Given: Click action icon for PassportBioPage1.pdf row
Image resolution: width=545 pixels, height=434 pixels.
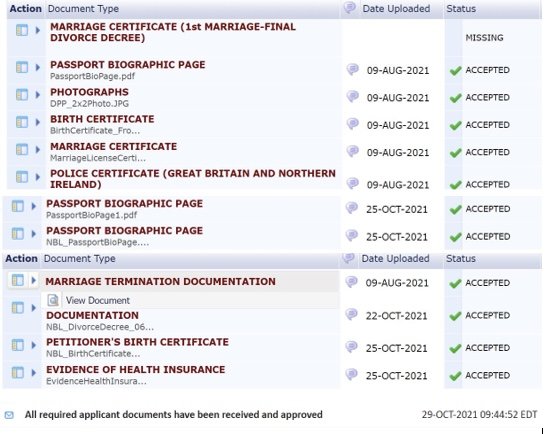Looking at the screenshot, I should click(17, 206).
